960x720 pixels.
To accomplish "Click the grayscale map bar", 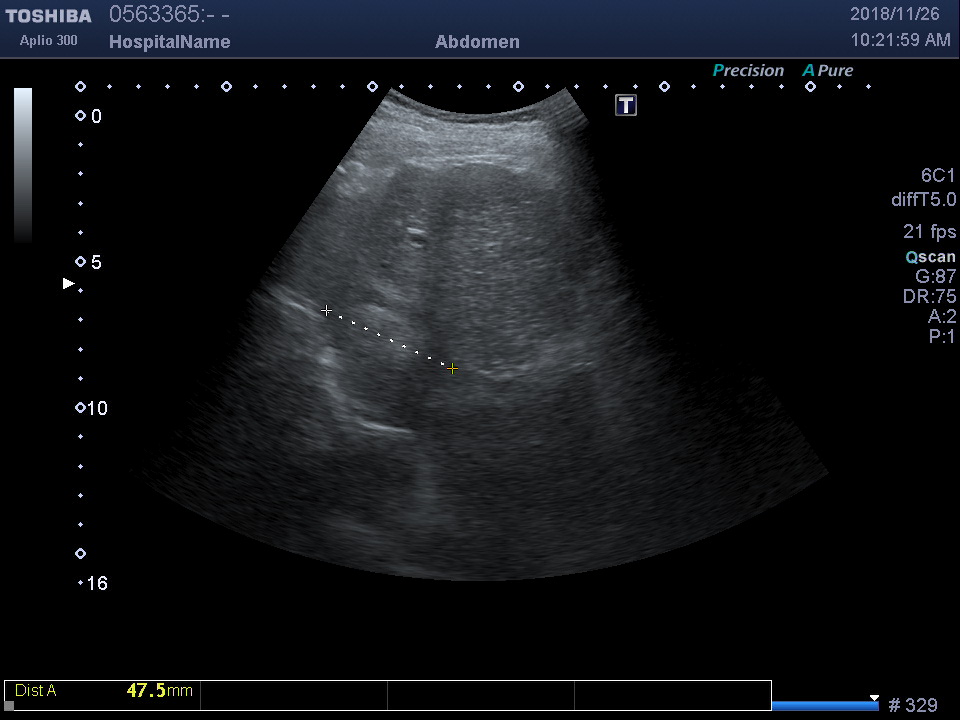I will (x=23, y=165).
